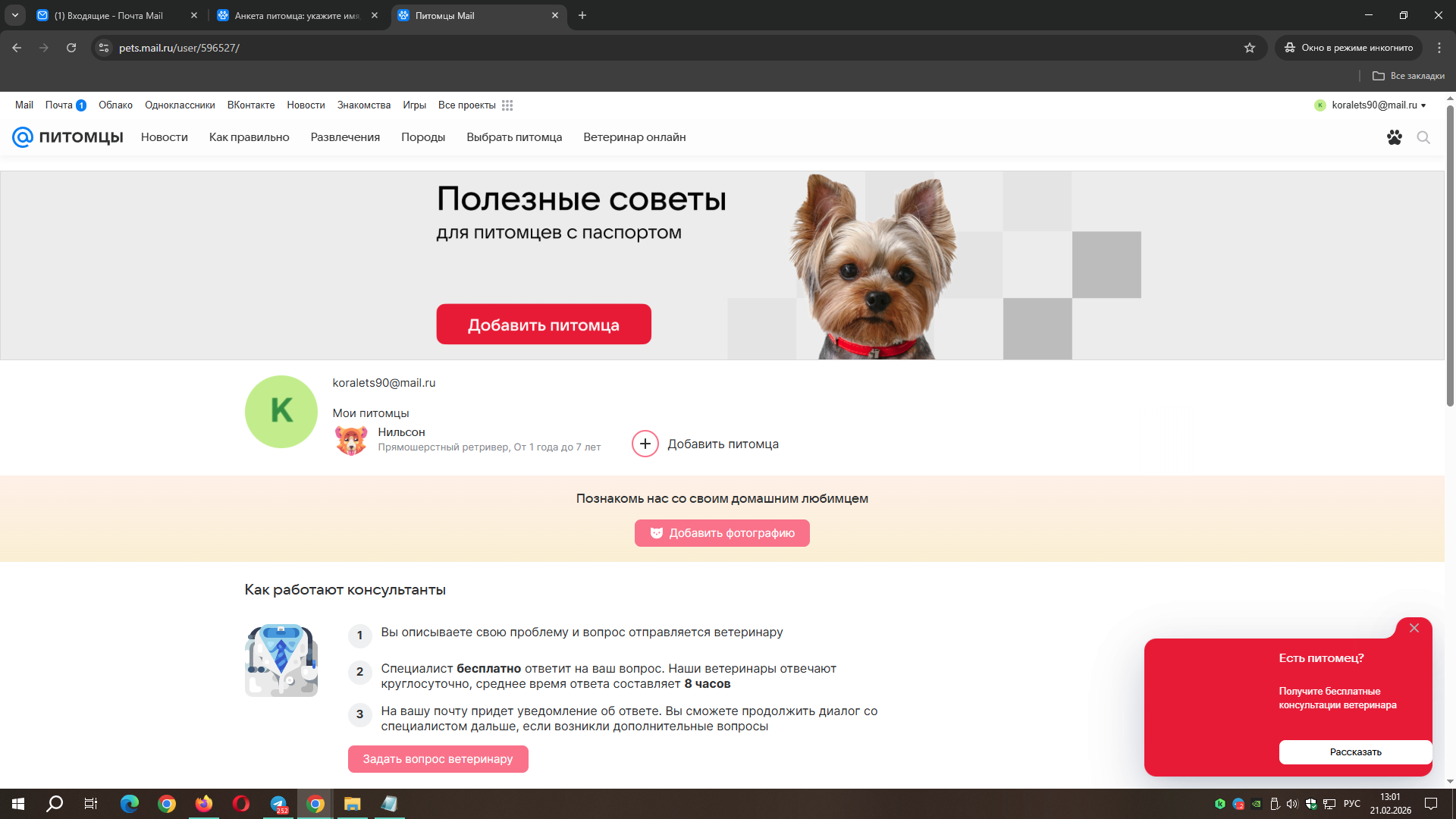Viewport: 1456px width, 819px height.
Task: Open the Все проекты grid icon
Action: point(507,105)
